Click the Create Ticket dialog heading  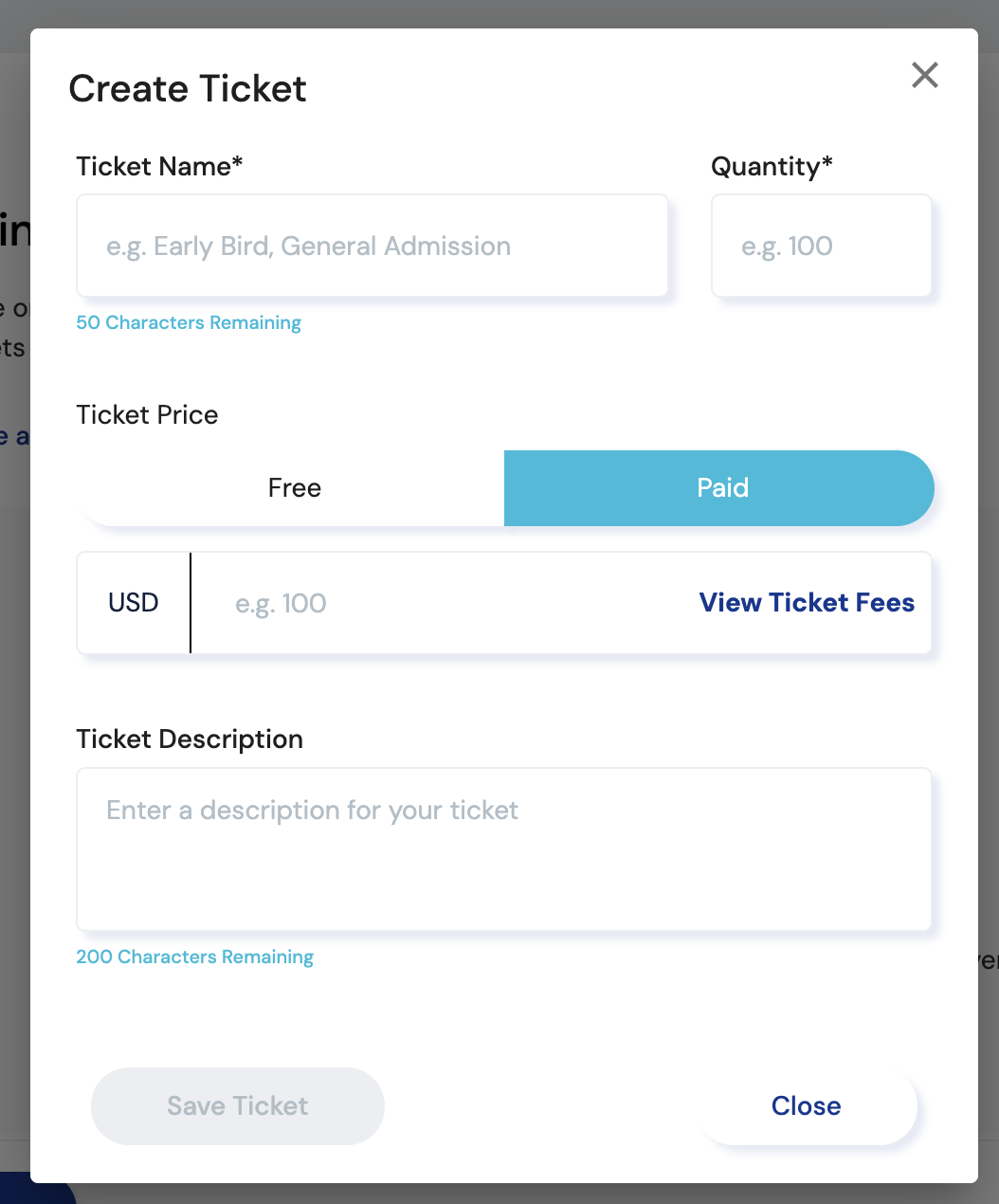(x=188, y=89)
